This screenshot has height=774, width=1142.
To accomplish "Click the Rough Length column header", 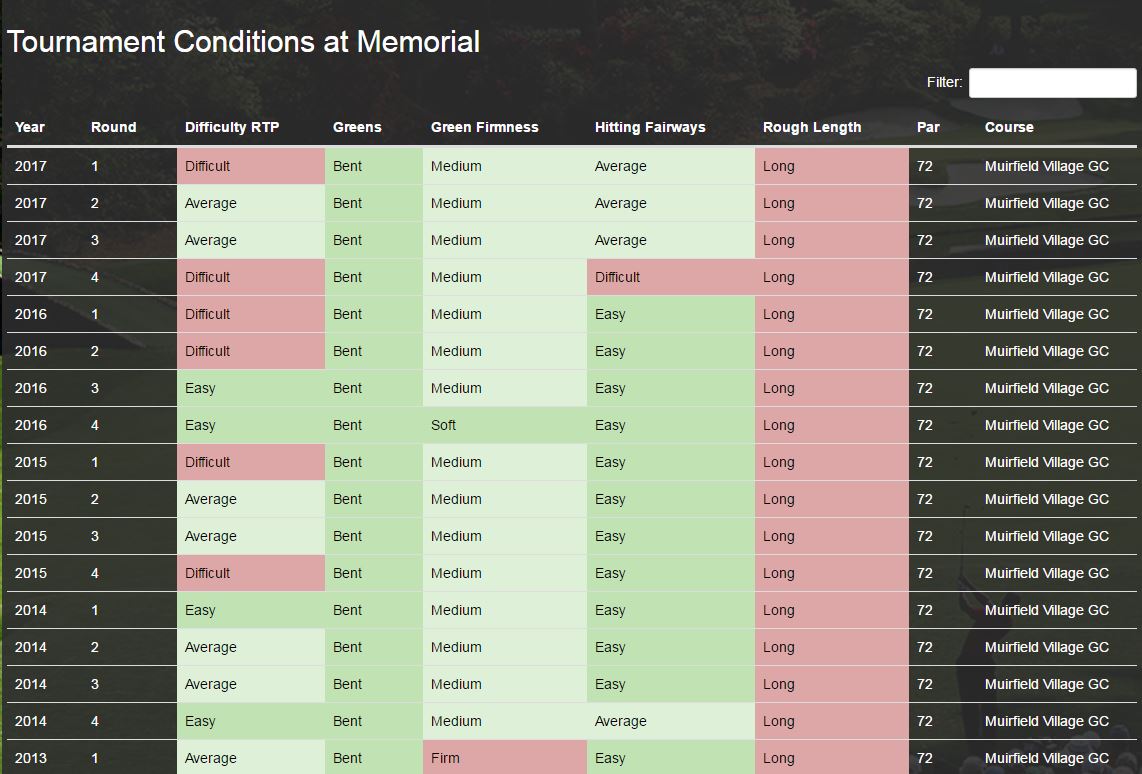I will (x=811, y=127).
